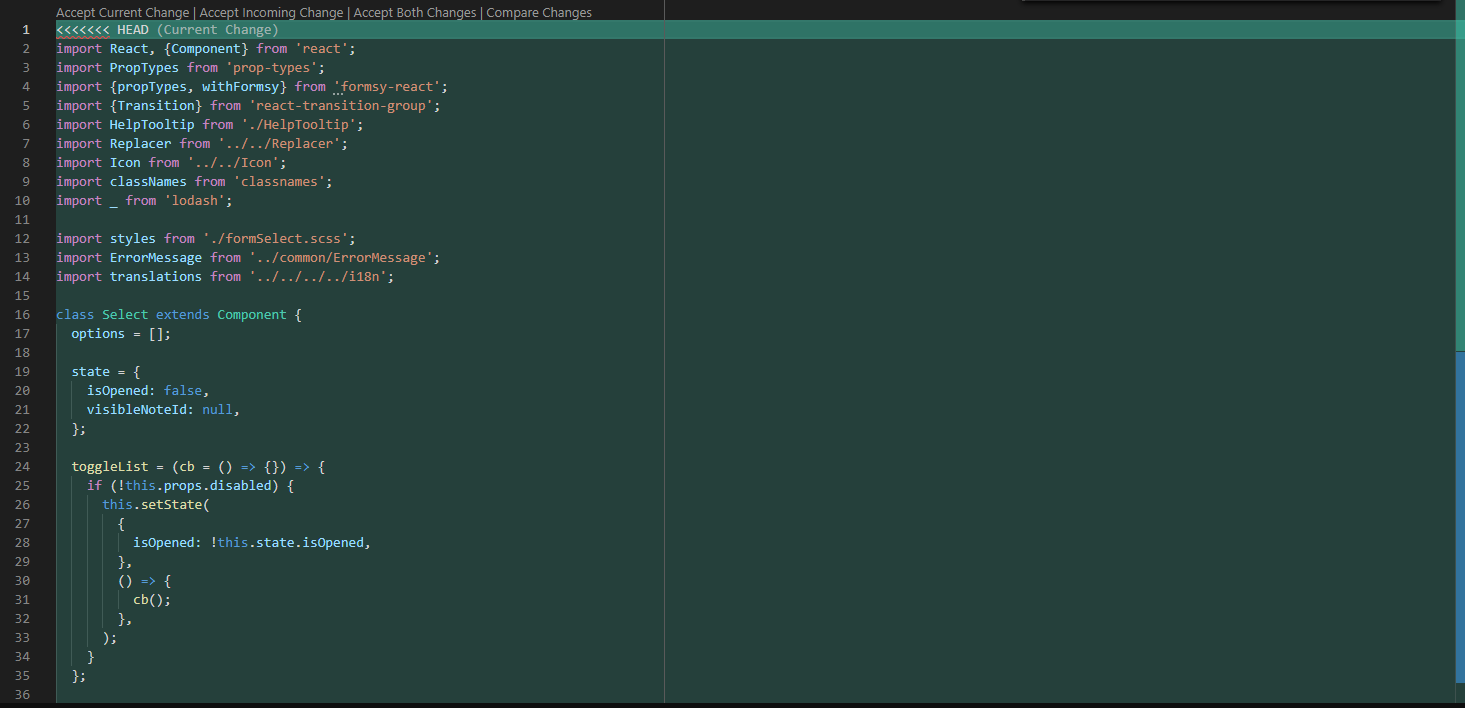
Task: Choose Accept Both Changes
Action: point(415,13)
